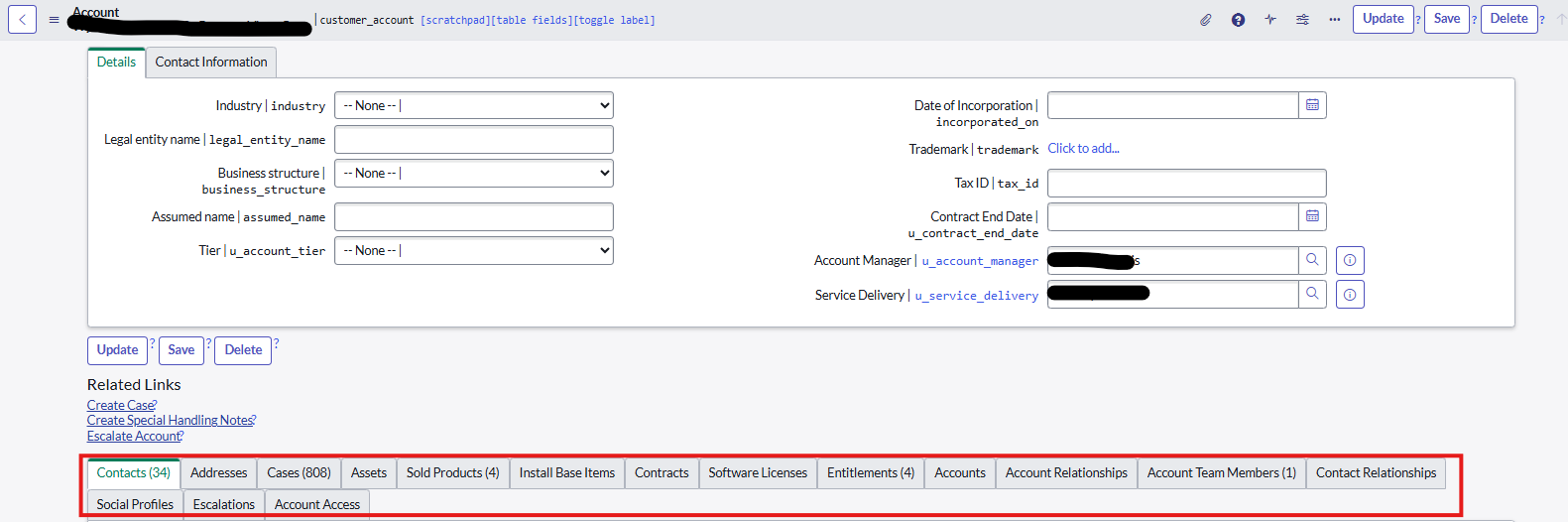Image resolution: width=1568 pixels, height=522 pixels.
Task: Go back using the left chevron icon
Action: point(22,19)
